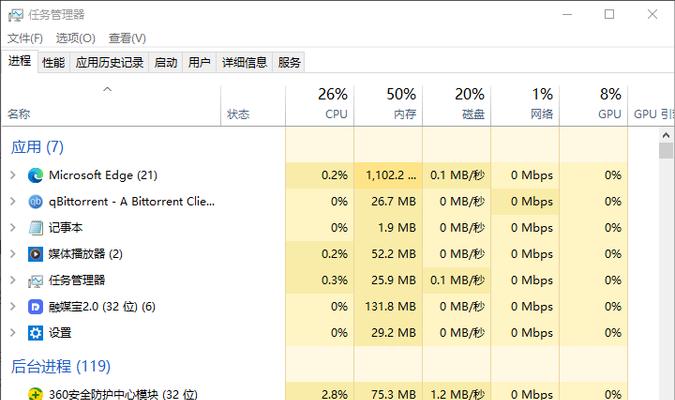The image size is (675, 400).
Task: Switch to the 启动 tab
Action: point(166,62)
